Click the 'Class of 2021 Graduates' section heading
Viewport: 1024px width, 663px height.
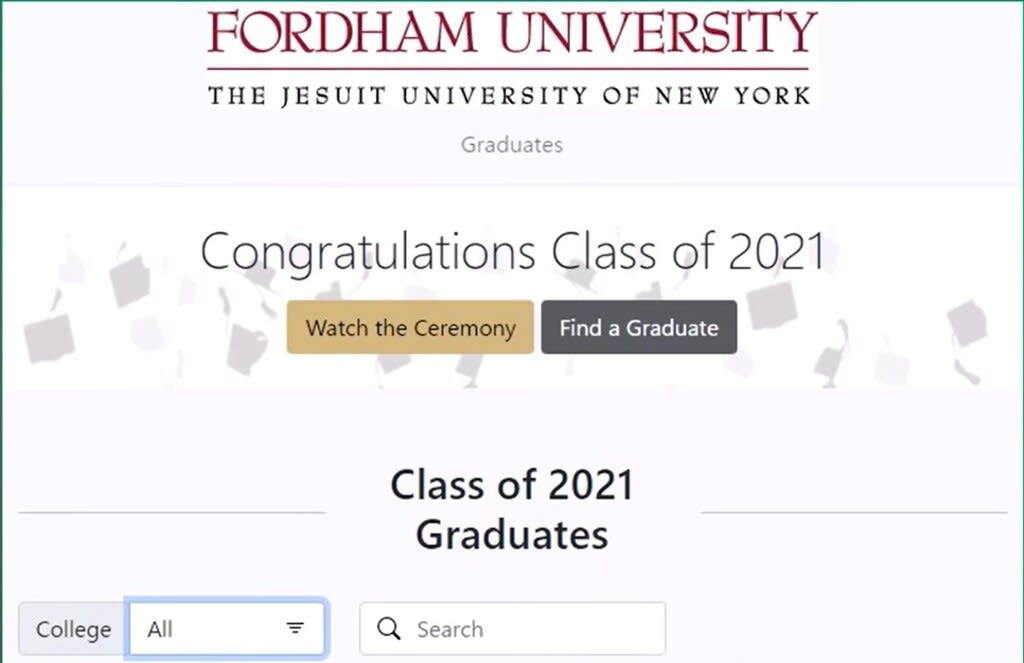[512, 509]
